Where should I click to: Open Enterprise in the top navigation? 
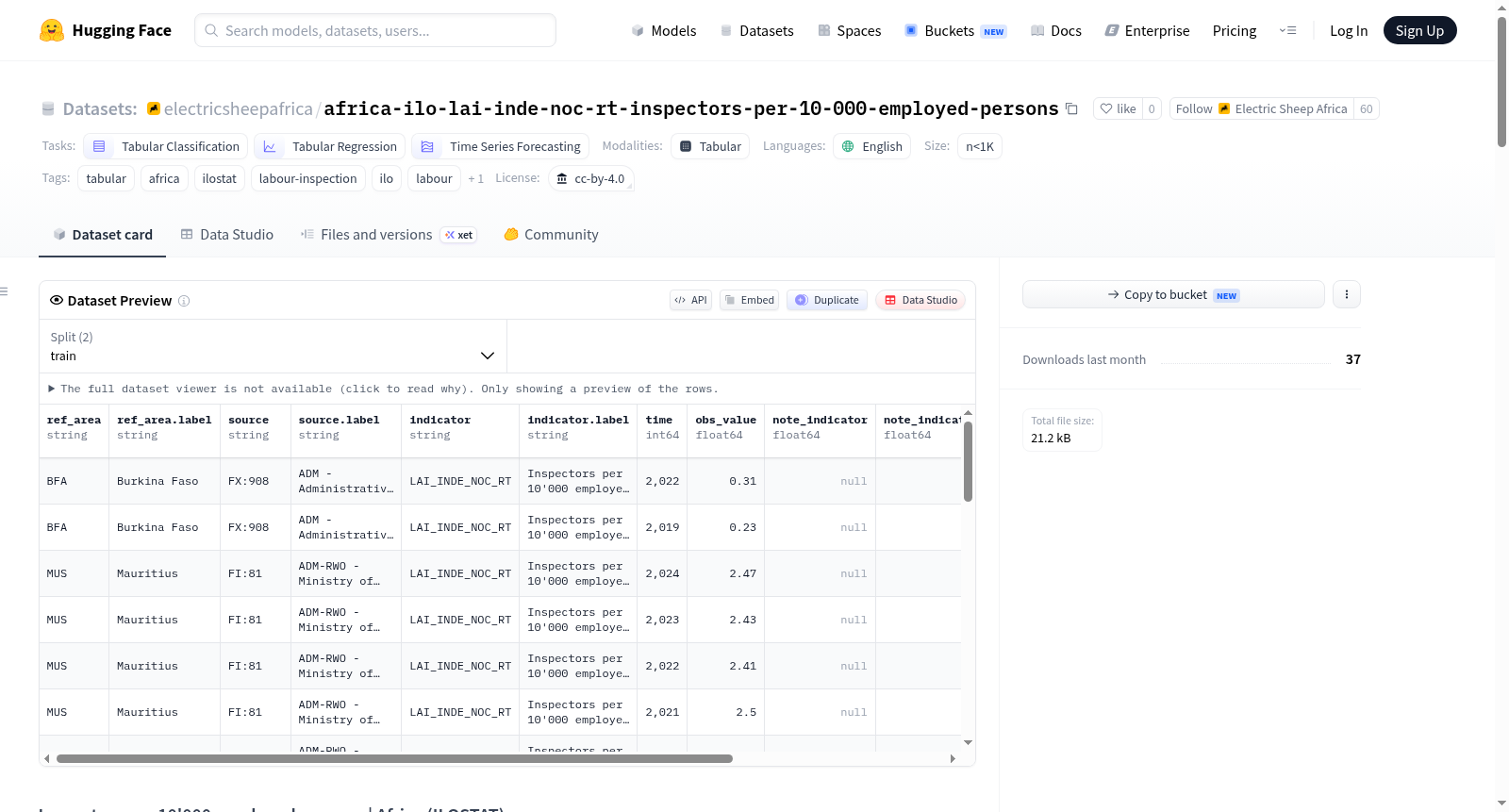[x=1147, y=30]
